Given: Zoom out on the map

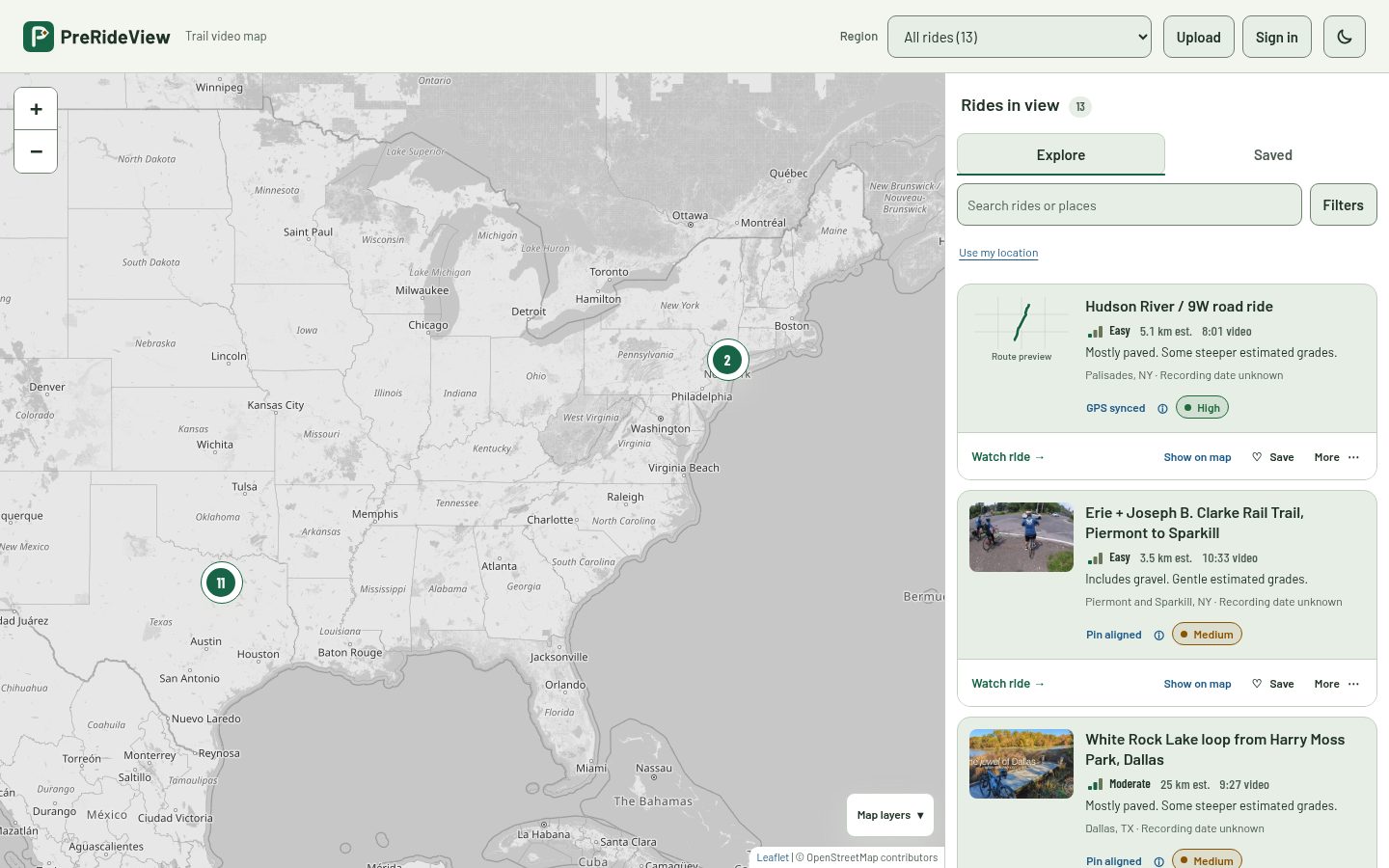Looking at the screenshot, I should (x=36, y=151).
